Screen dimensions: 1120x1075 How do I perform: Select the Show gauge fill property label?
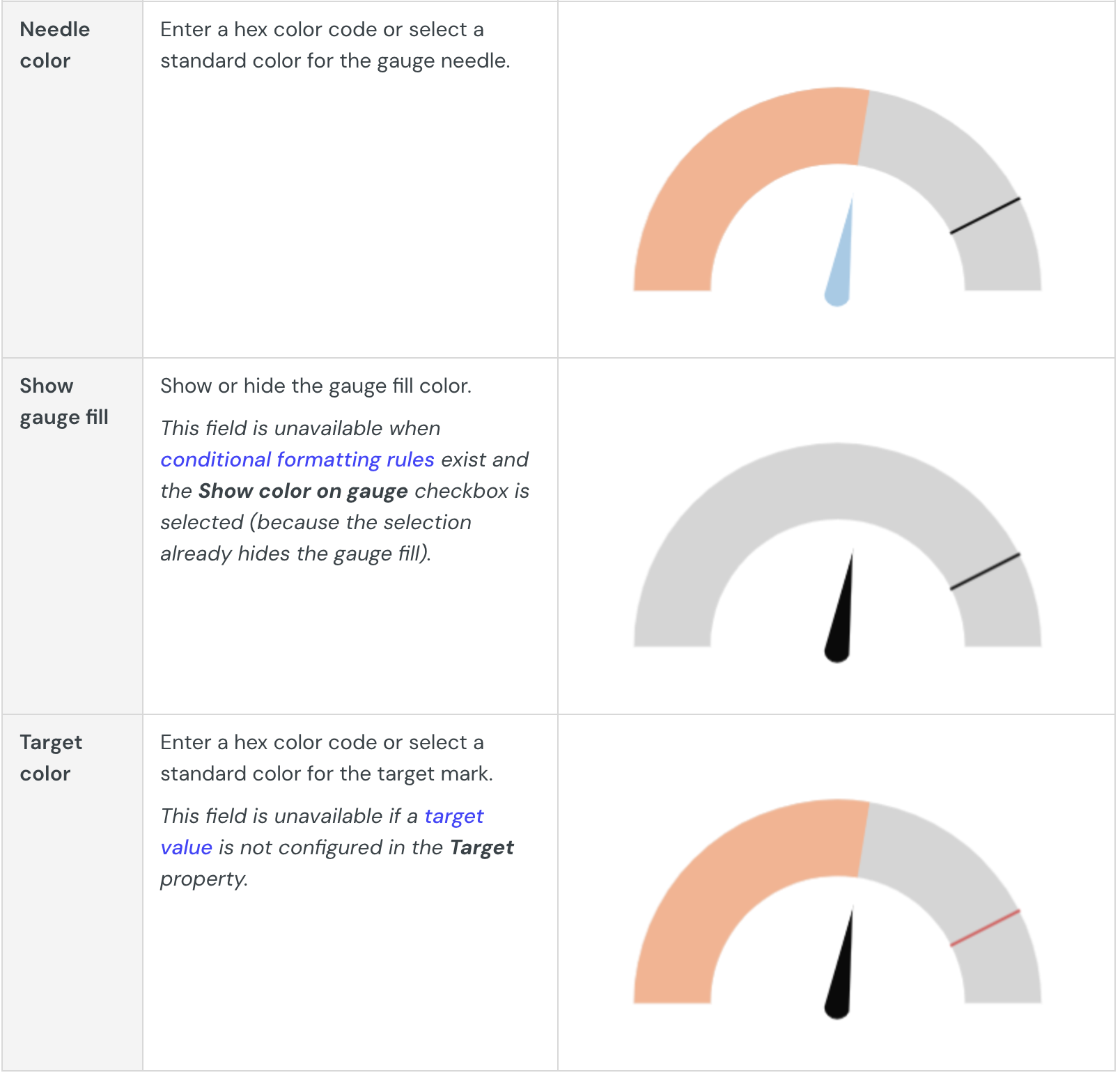(64, 402)
